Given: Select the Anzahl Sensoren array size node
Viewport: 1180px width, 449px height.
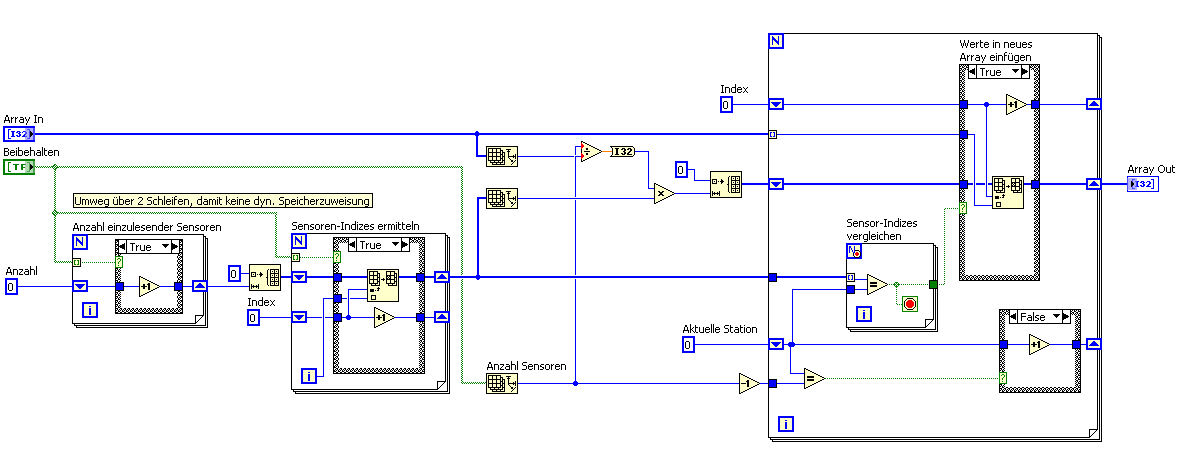Looking at the screenshot, I should pyautogui.click(x=501, y=383).
